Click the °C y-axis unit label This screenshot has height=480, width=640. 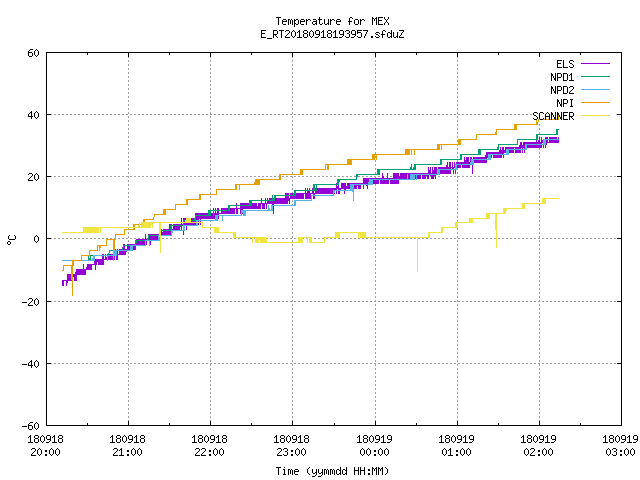point(11,240)
